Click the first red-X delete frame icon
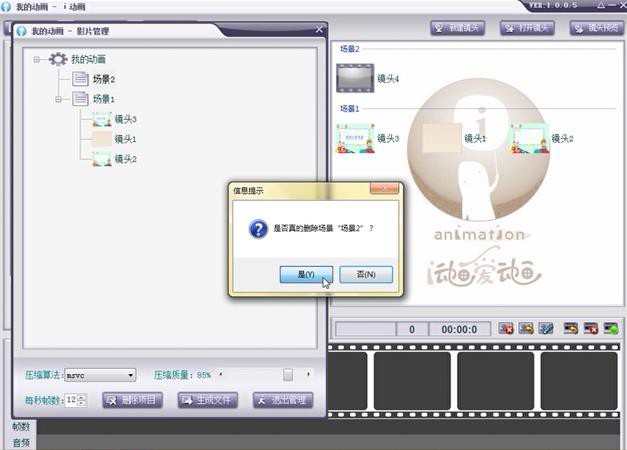The height and width of the screenshot is (450, 627). click(x=506, y=328)
